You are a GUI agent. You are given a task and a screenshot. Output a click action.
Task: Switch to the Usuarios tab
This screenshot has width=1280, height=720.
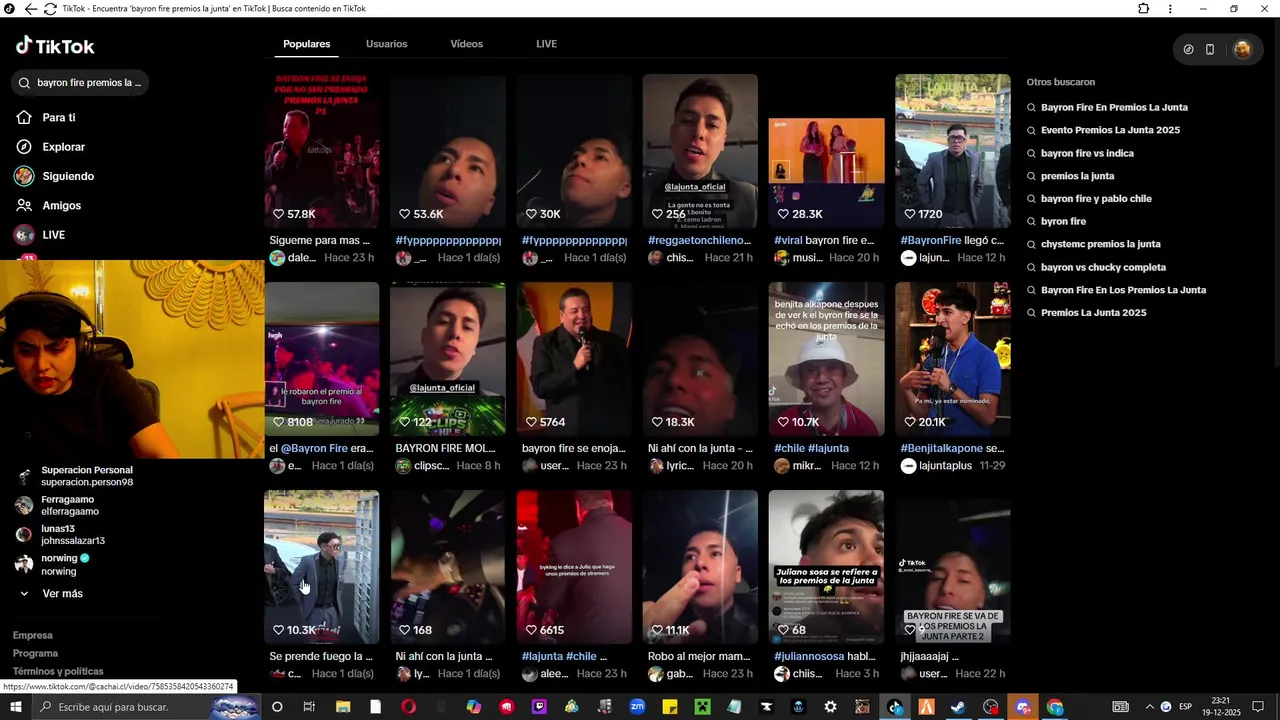click(x=386, y=44)
